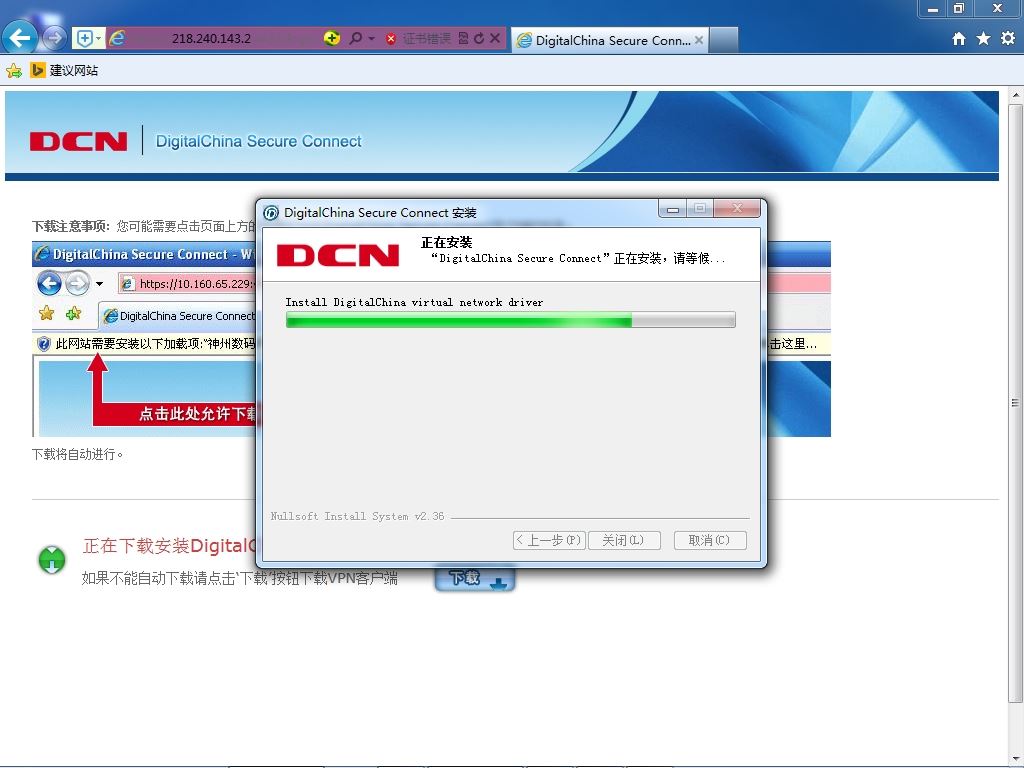Click the address field showing 218.240.143.2

tap(212, 39)
